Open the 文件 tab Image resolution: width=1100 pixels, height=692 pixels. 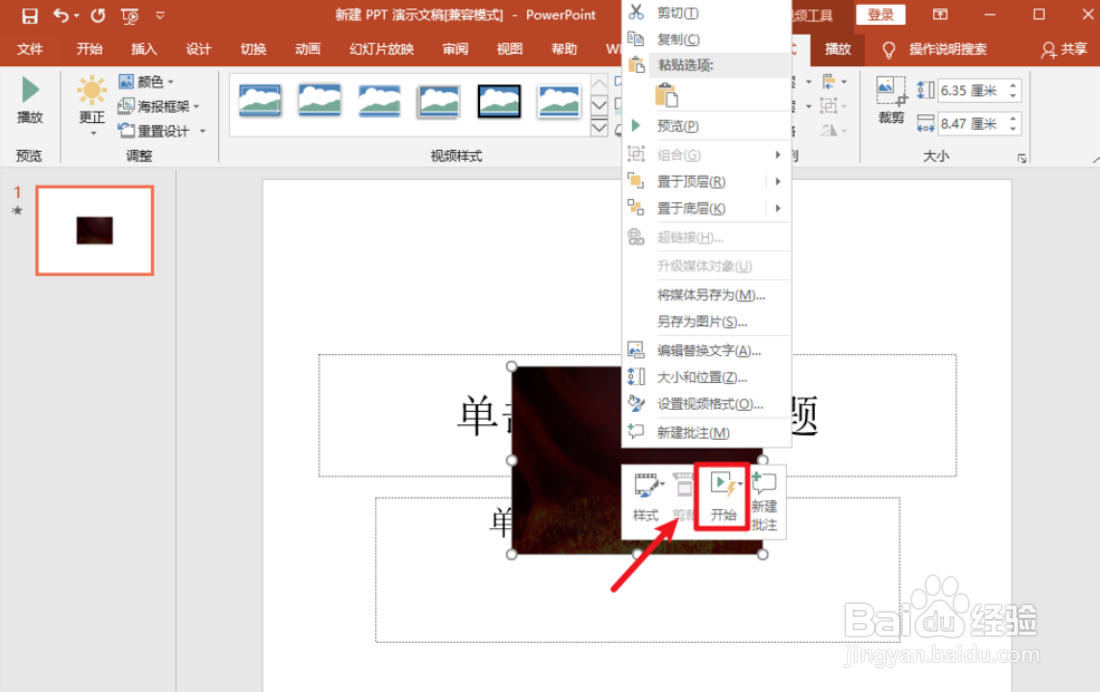pyautogui.click(x=29, y=49)
